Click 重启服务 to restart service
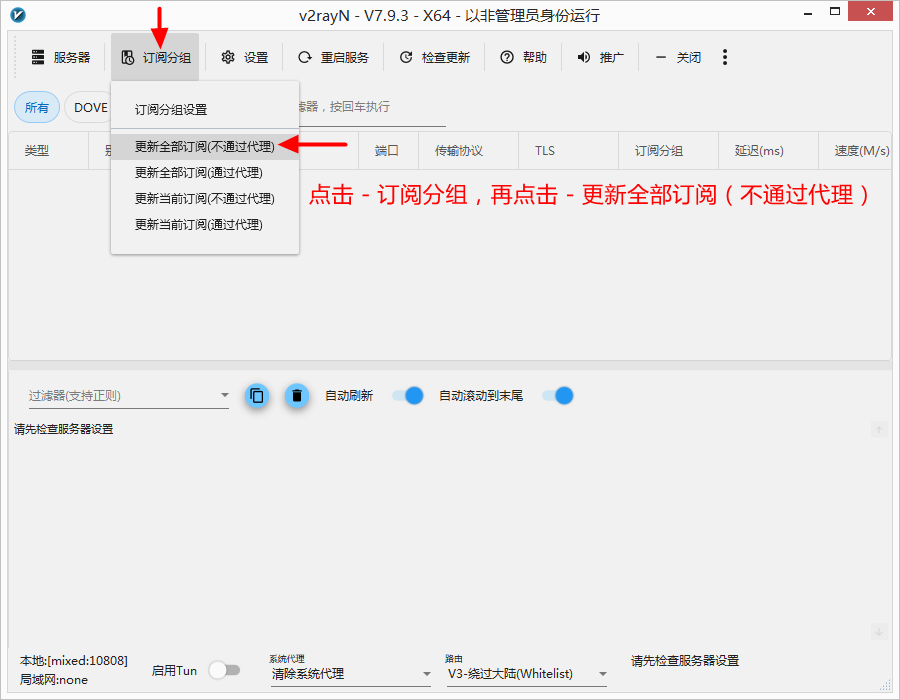This screenshot has height=700, width=900. click(x=333, y=57)
